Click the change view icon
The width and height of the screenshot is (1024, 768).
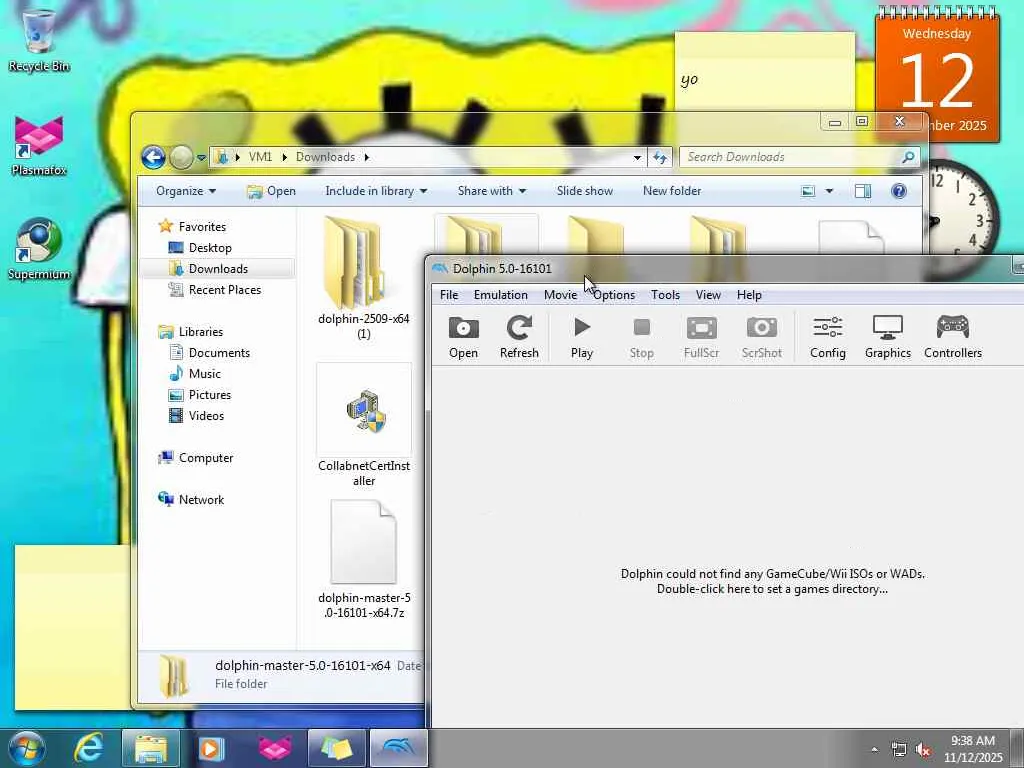click(808, 191)
